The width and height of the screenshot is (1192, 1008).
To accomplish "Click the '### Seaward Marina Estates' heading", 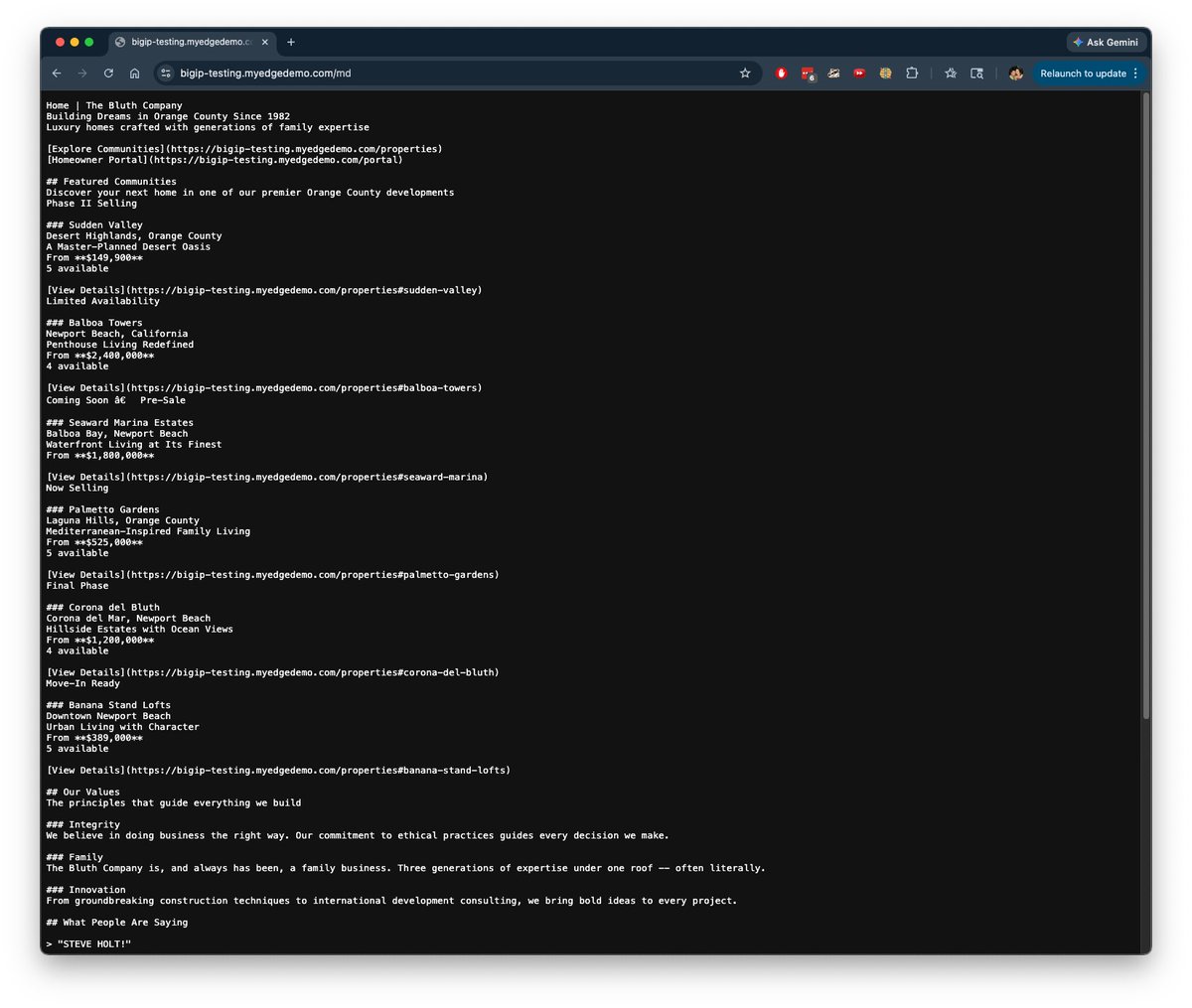I will click(x=119, y=423).
